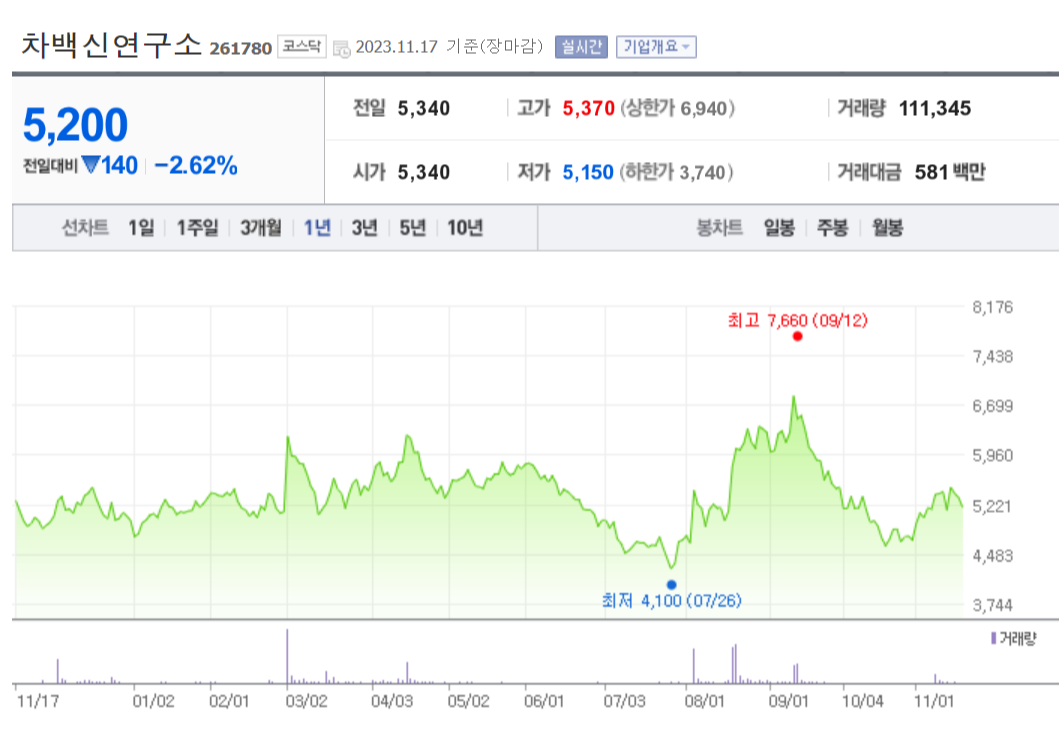Screen dimensions: 1059x742
Task: Click the 거래량 value 111,345
Action: [935, 108]
